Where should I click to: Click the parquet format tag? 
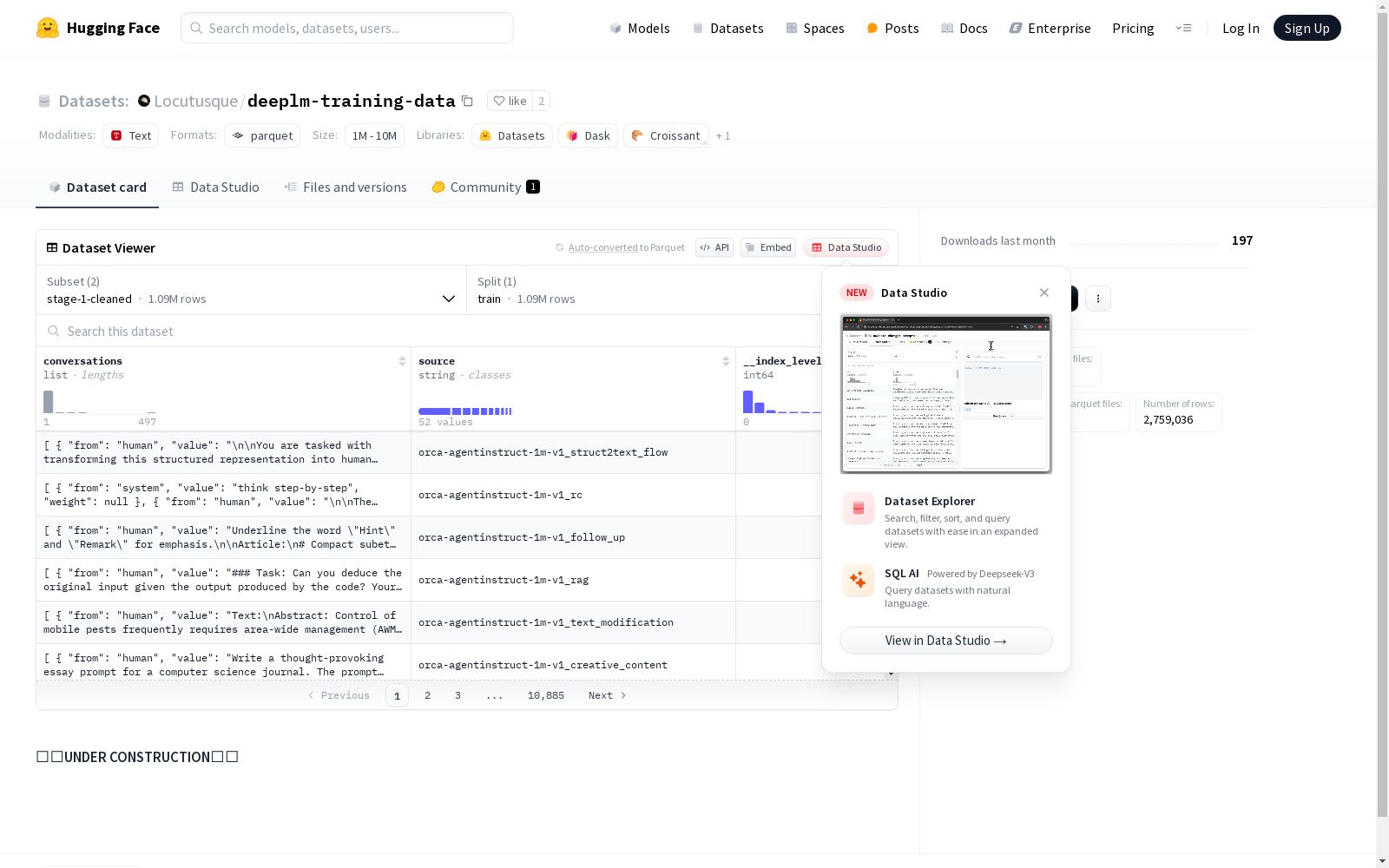pyautogui.click(x=262, y=135)
